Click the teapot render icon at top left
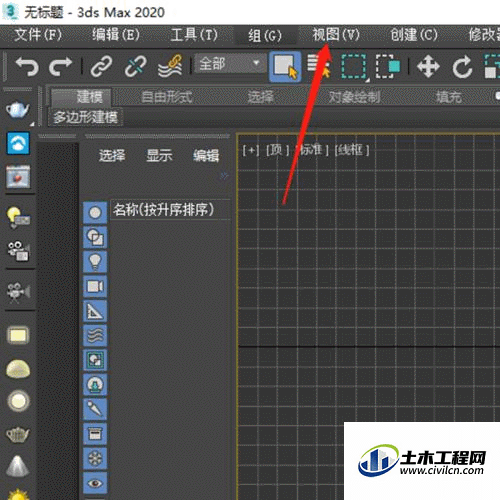 [18, 110]
